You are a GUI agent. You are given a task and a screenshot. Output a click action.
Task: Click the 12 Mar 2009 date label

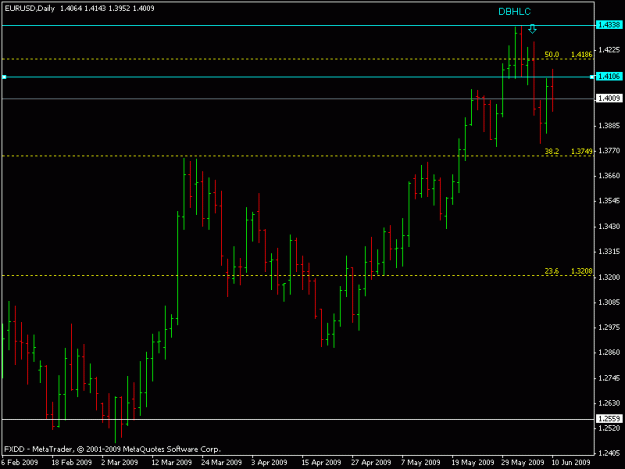coord(172,462)
